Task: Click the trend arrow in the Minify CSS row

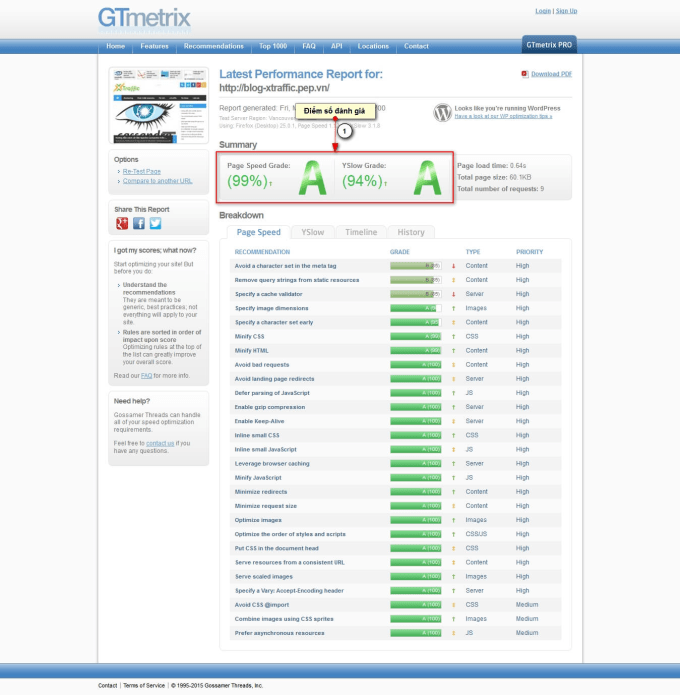Action: pos(453,337)
